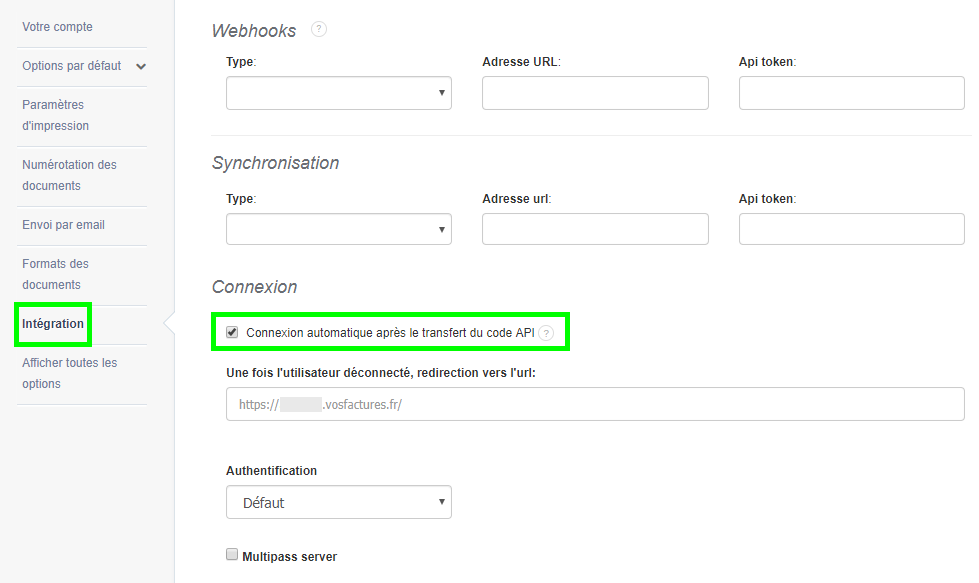Viewport: 979px width, 583px height.
Task: Select Intégration in the sidebar
Action: click(52, 323)
